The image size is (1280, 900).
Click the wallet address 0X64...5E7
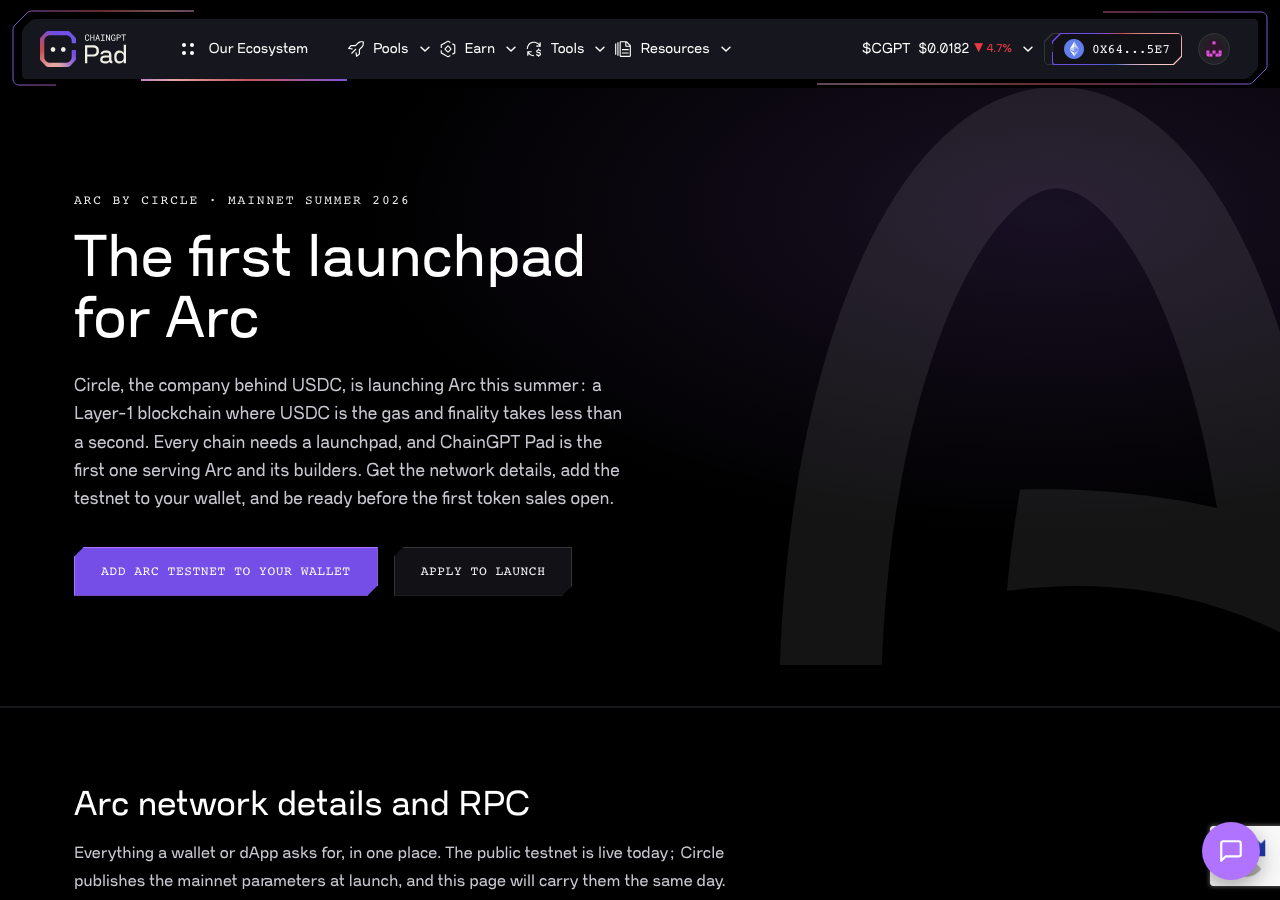(x=1131, y=49)
